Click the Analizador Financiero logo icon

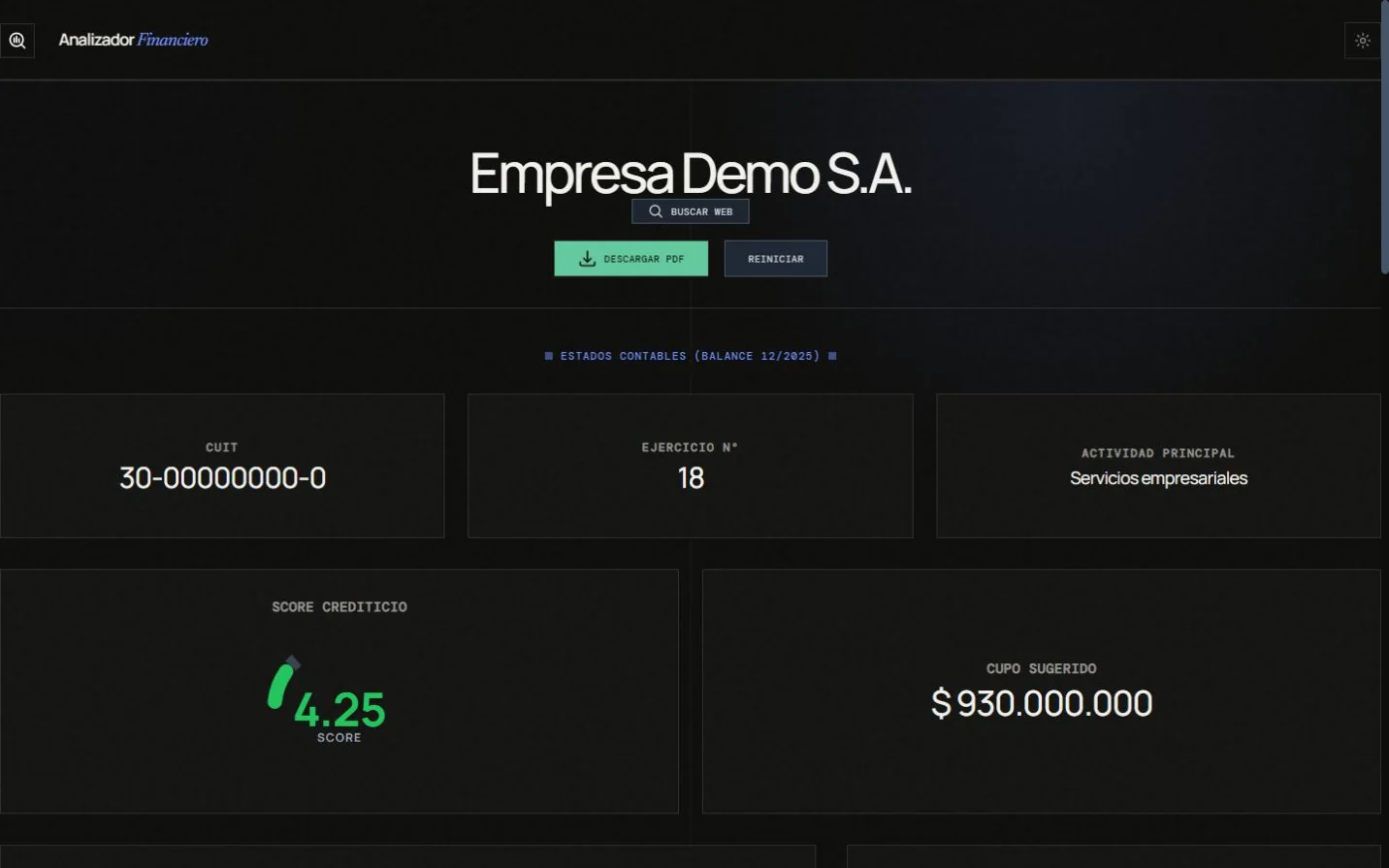[16, 41]
